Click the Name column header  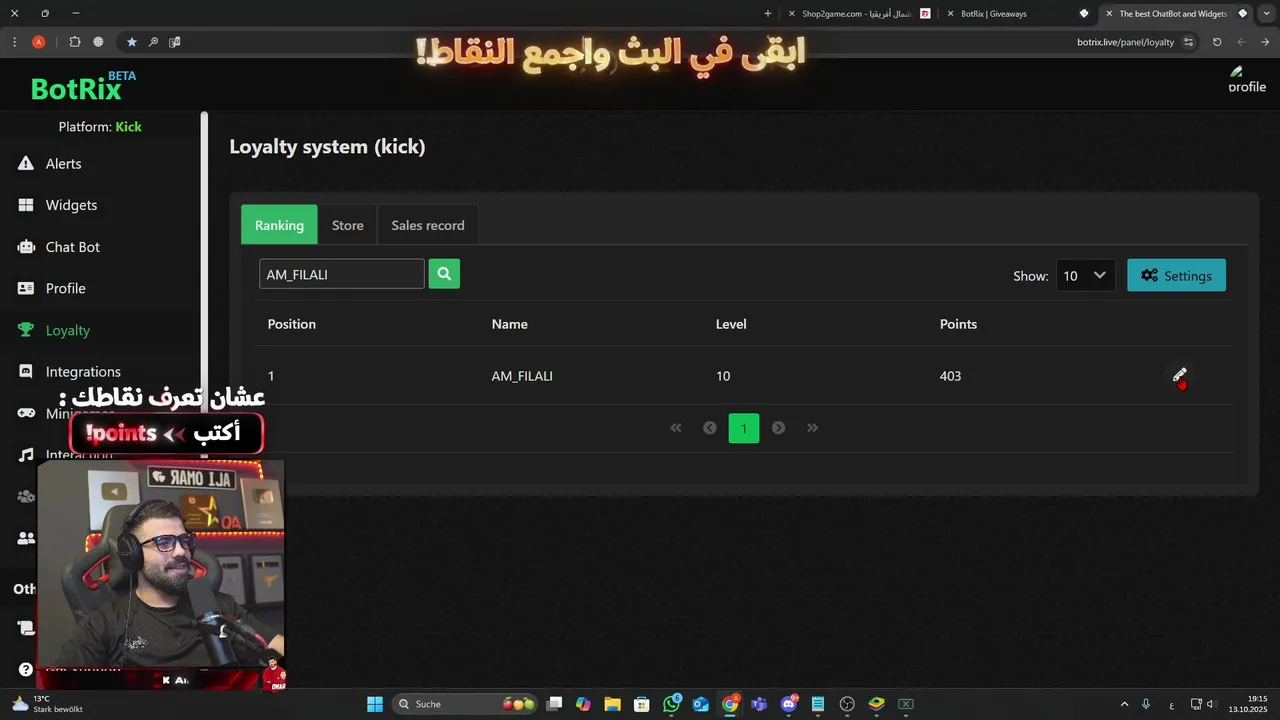point(510,324)
